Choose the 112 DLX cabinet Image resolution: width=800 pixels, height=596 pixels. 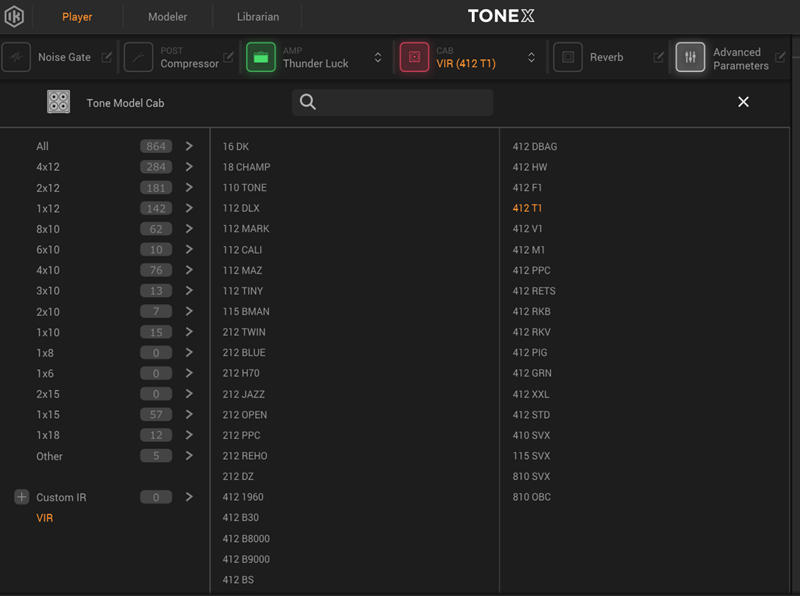241,208
